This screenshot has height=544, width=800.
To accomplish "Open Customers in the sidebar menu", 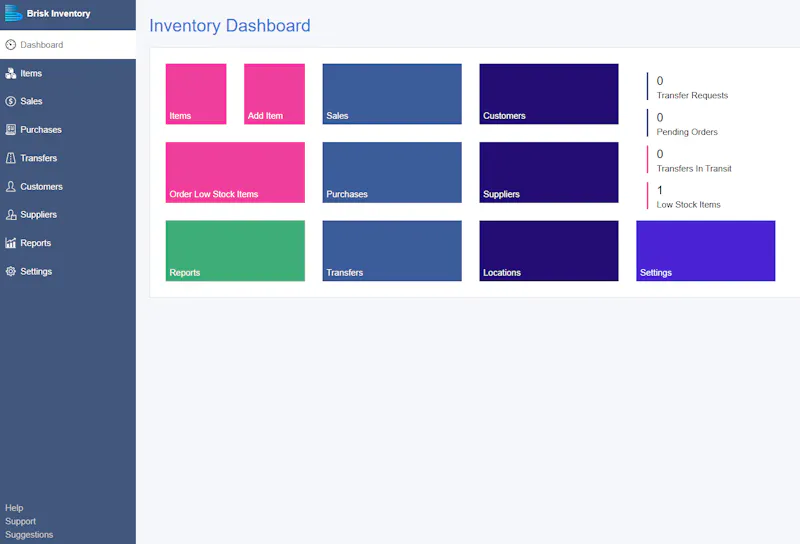I will pyautogui.click(x=68, y=187).
